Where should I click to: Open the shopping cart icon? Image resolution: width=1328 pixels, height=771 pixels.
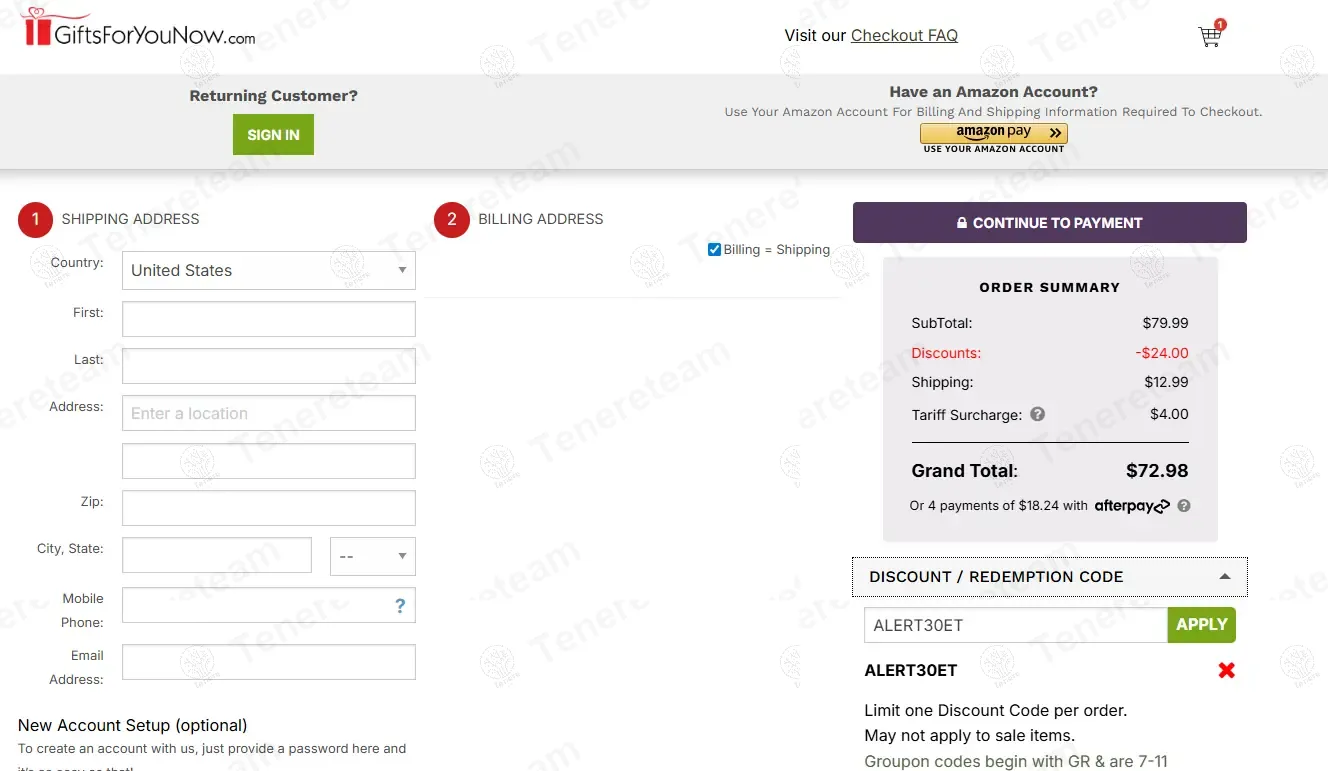pyautogui.click(x=1211, y=35)
